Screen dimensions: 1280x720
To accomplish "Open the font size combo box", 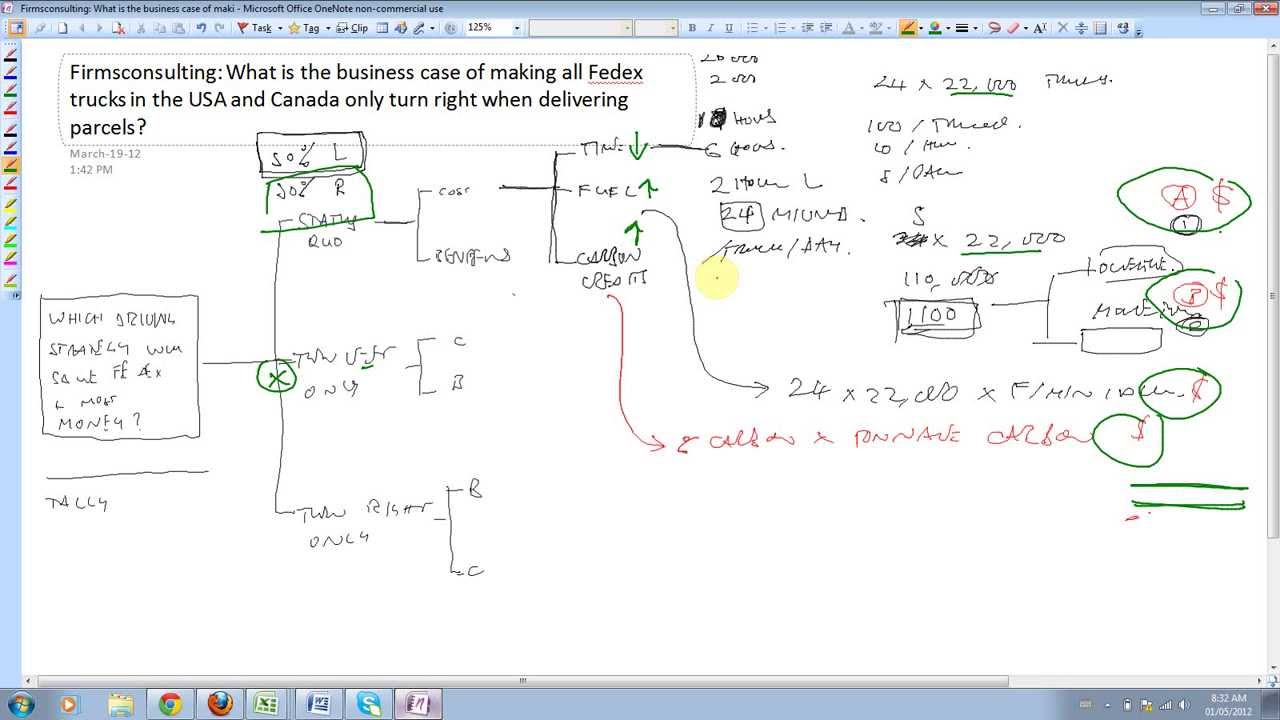I will tap(656, 28).
